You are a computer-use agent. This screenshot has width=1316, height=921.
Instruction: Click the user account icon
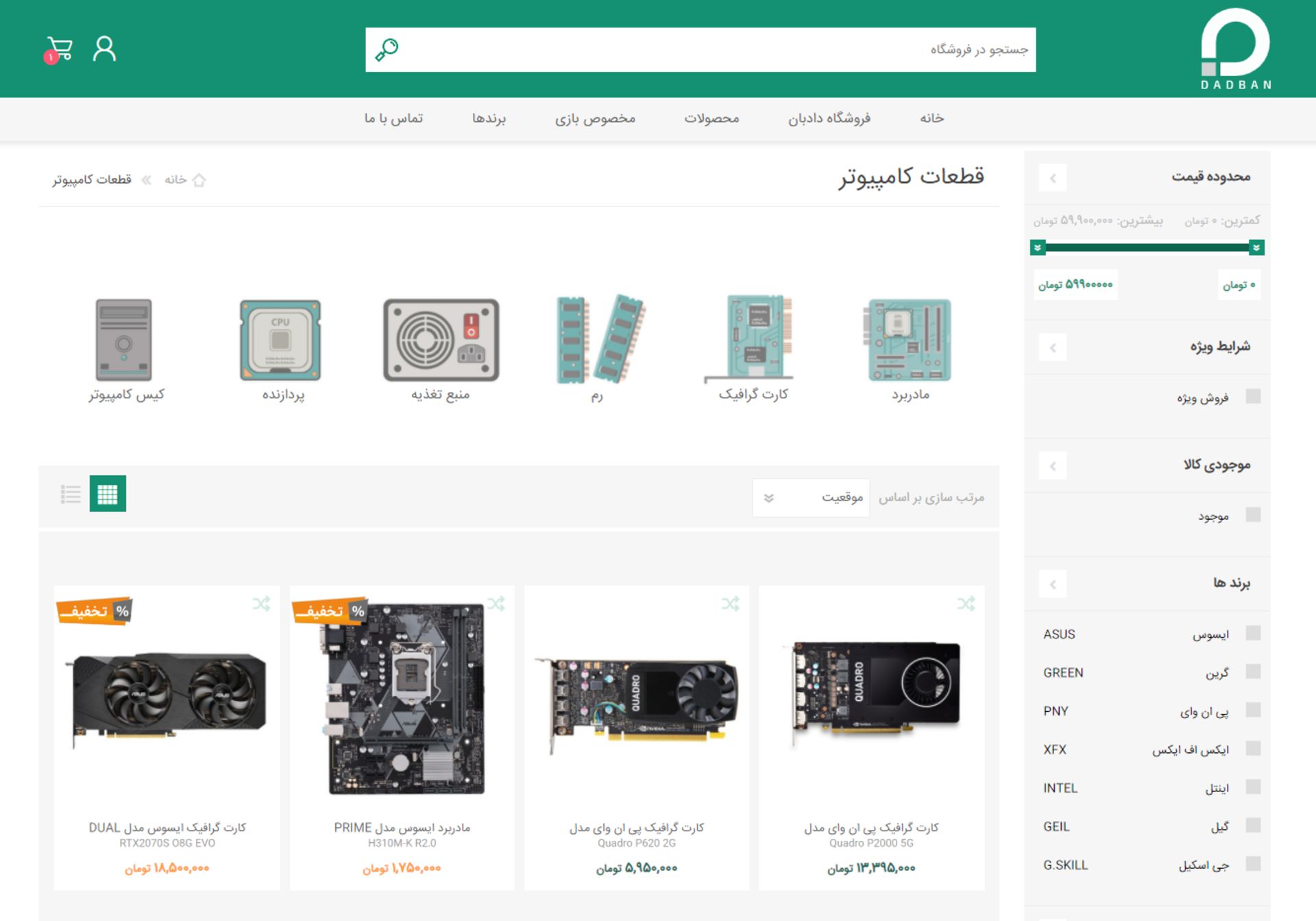coord(104,49)
